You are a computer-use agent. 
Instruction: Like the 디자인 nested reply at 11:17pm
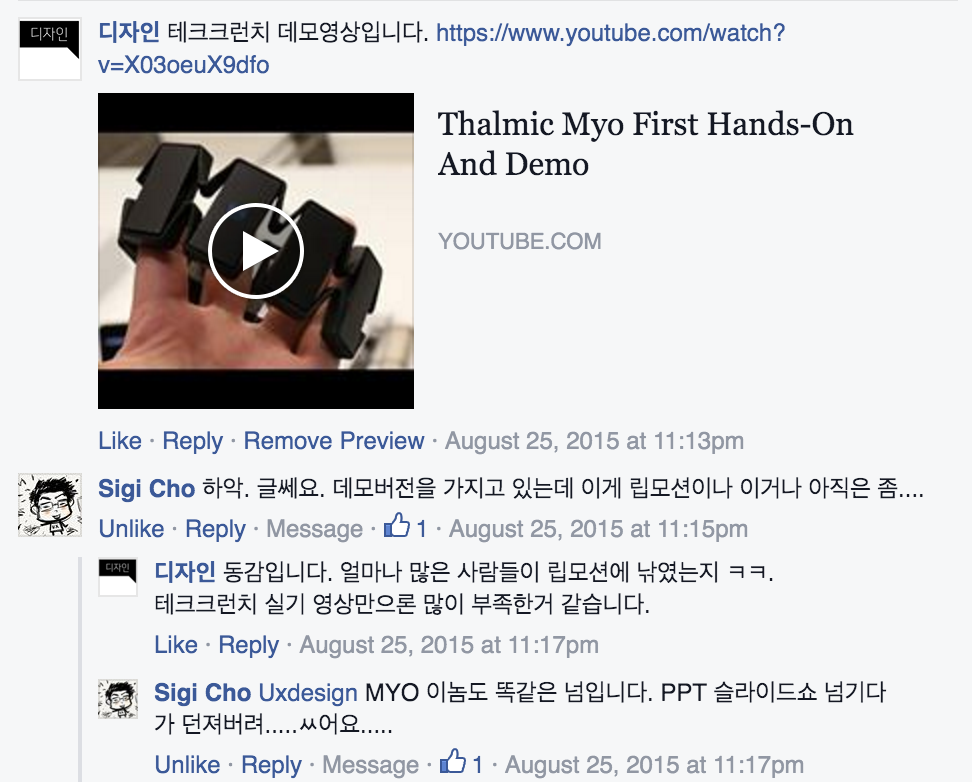[175, 645]
